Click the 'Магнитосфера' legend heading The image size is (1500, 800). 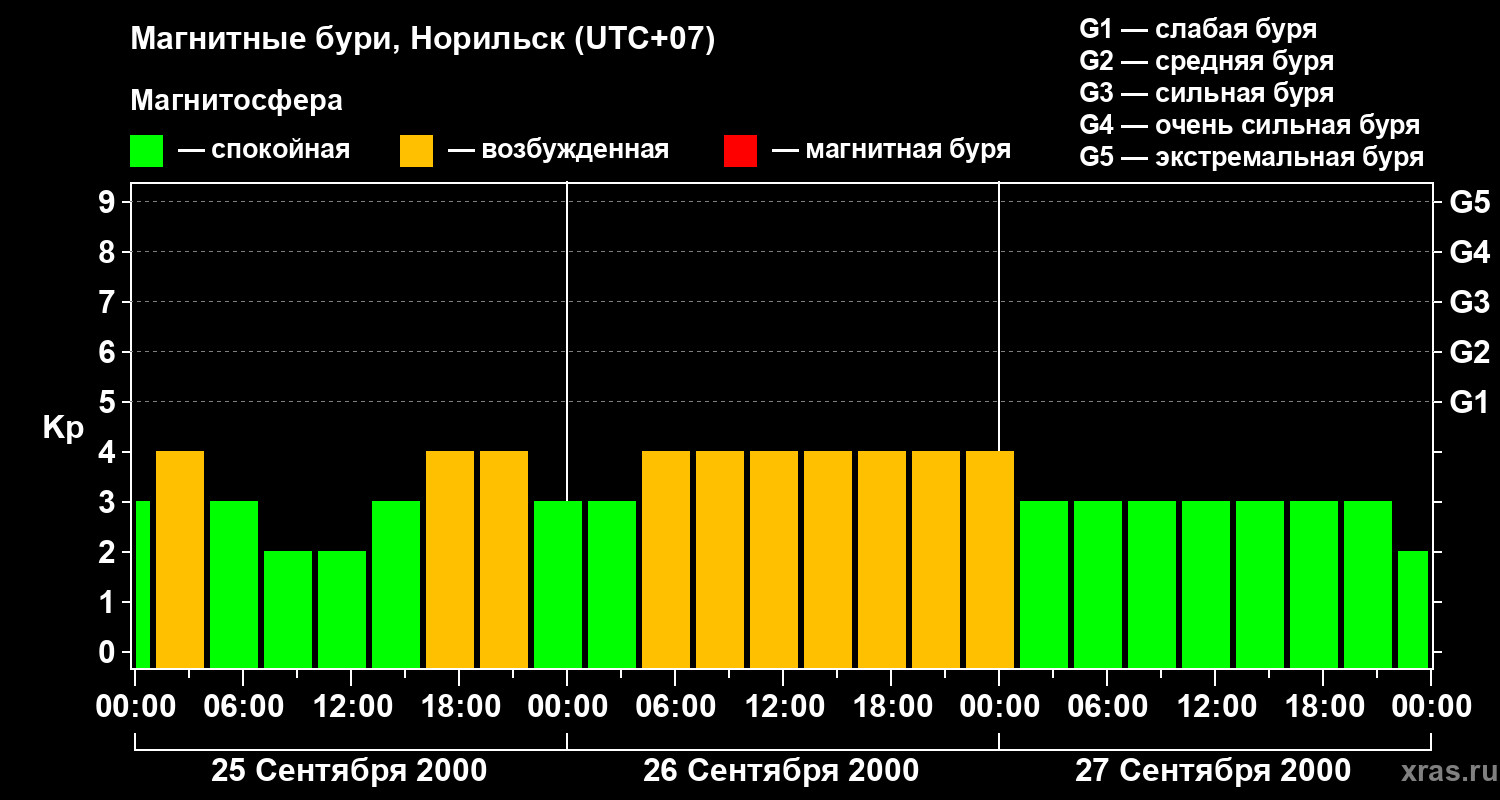pyautogui.click(x=236, y=101)
